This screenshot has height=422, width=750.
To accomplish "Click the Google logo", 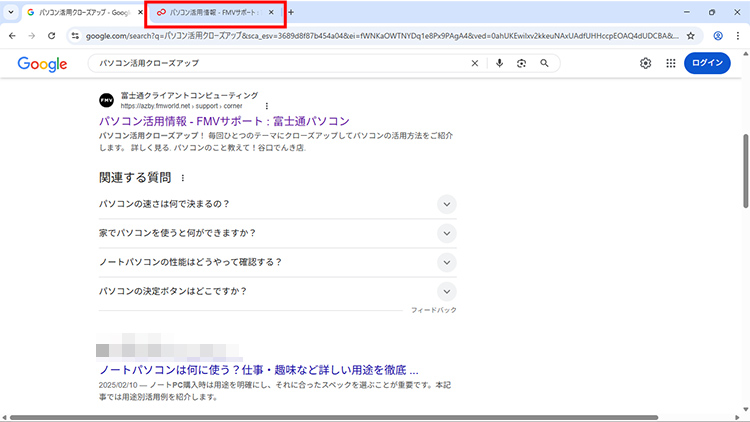I will click(x=42, y=64).
